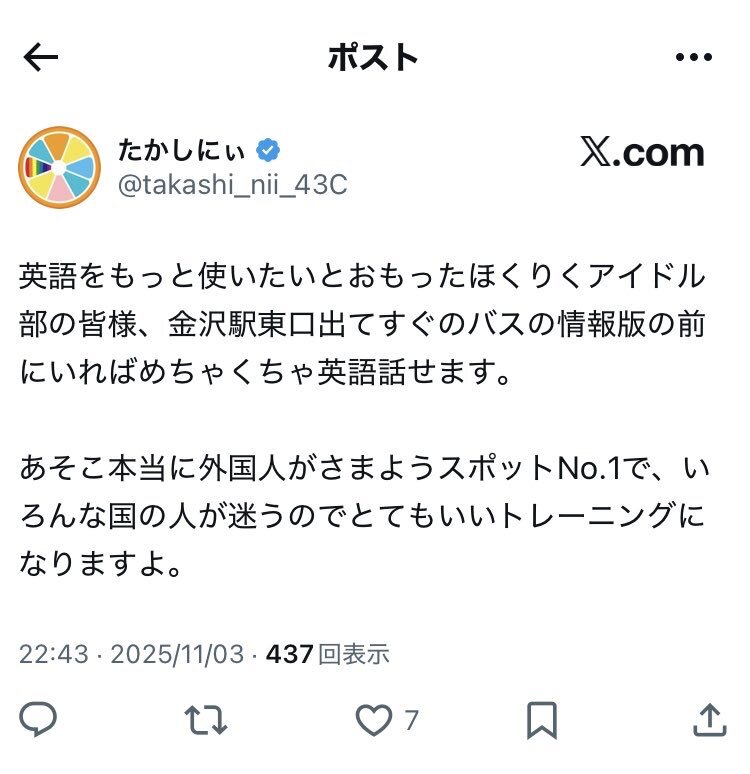
Task: Go back using the left arrow
Action: tap(40, 57)
